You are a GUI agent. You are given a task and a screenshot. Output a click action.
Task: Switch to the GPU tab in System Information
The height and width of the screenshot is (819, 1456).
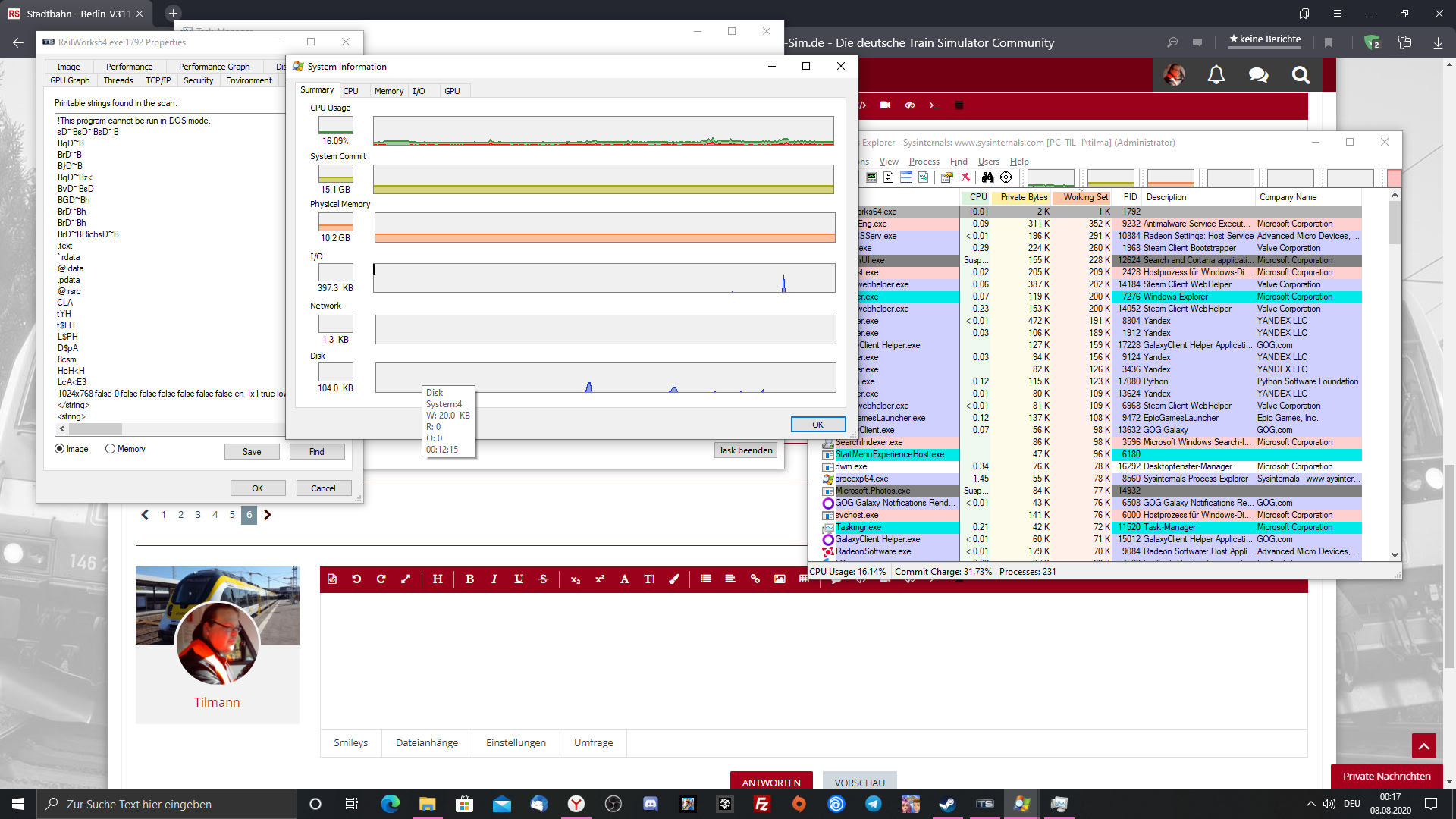click(452, 91)
